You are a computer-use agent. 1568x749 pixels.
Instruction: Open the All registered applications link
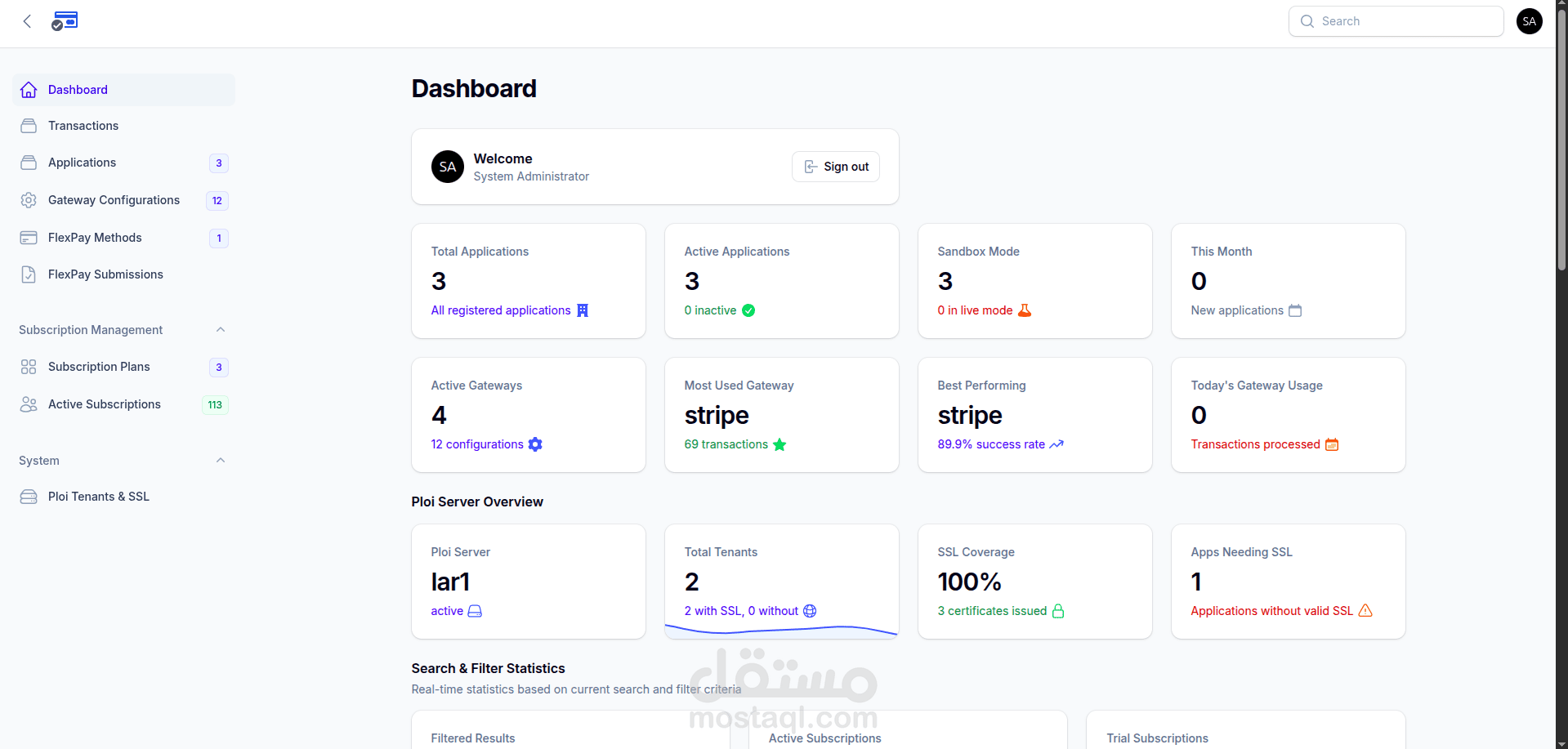tap(500, 310)
